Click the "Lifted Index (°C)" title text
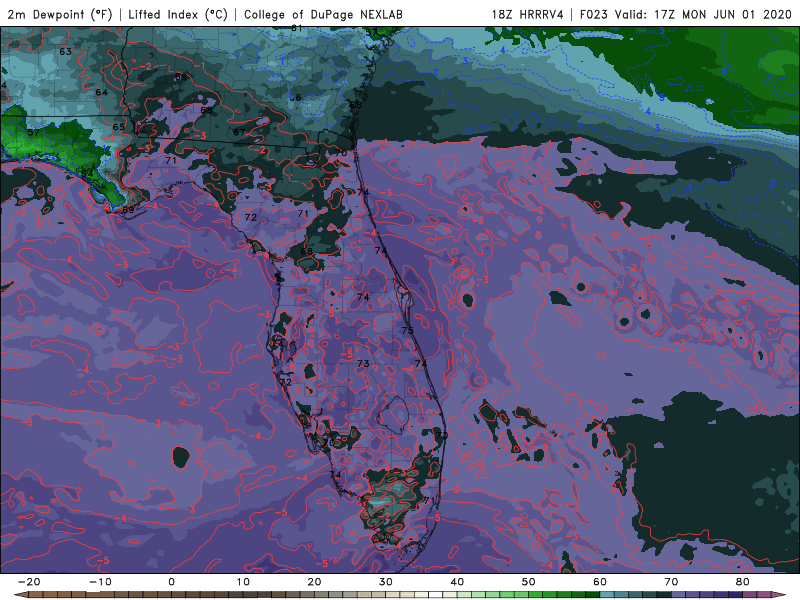The width and height of the screenshot is (800, 600). tap(178, 14)
